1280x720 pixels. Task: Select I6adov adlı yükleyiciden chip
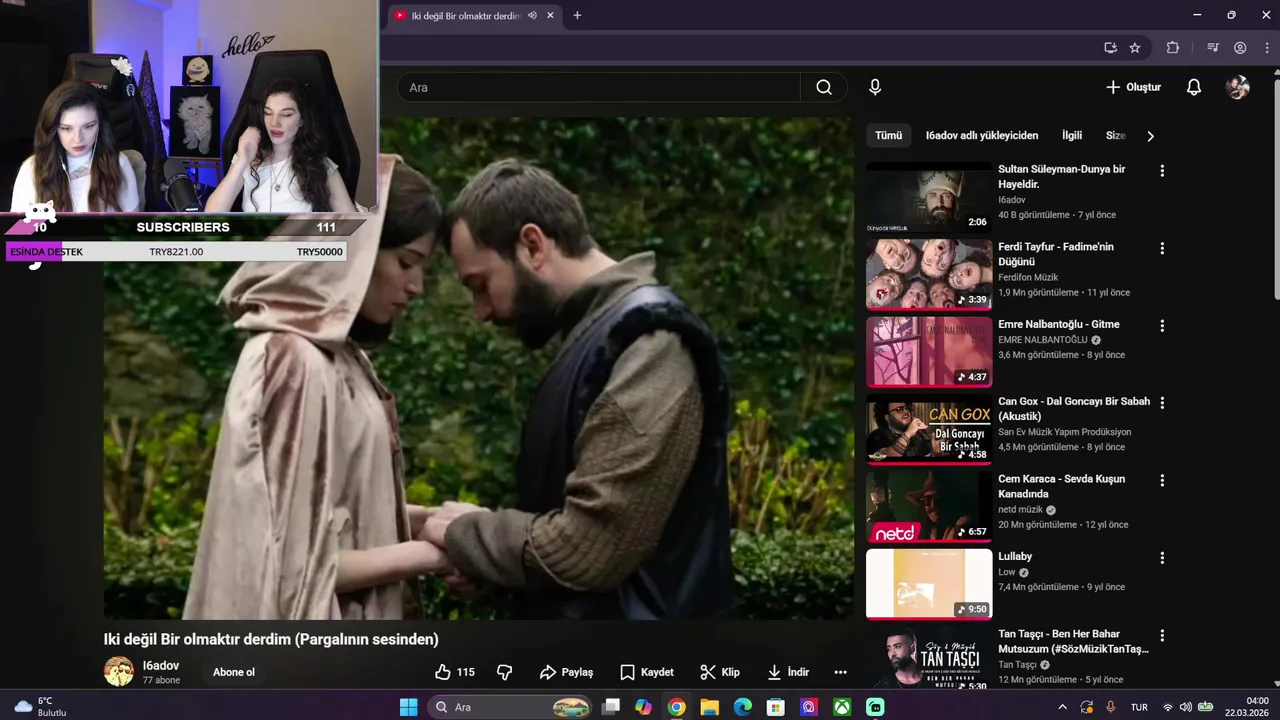click(982, 136)
